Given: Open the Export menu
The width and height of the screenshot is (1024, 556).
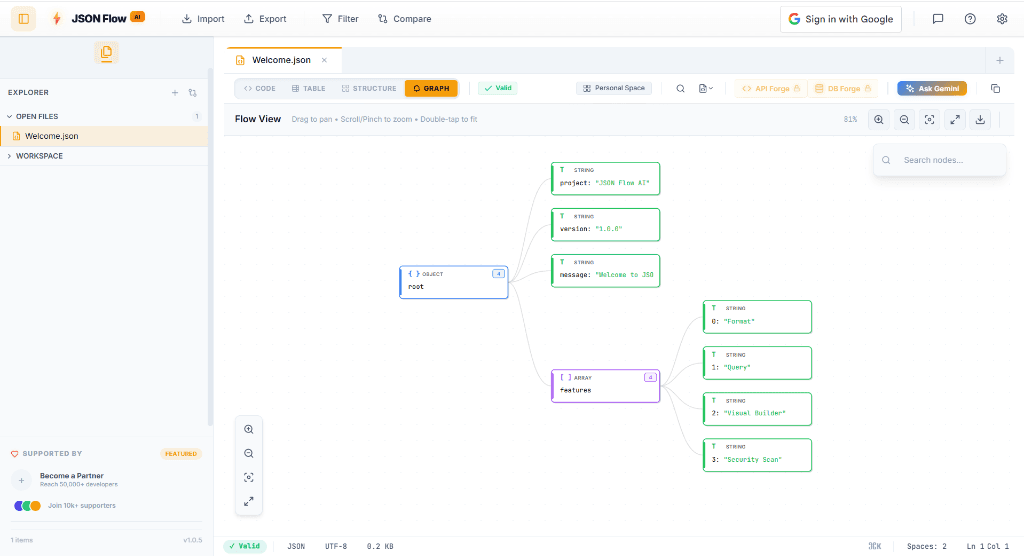Looking at the screenshot, I should point(265,19).
